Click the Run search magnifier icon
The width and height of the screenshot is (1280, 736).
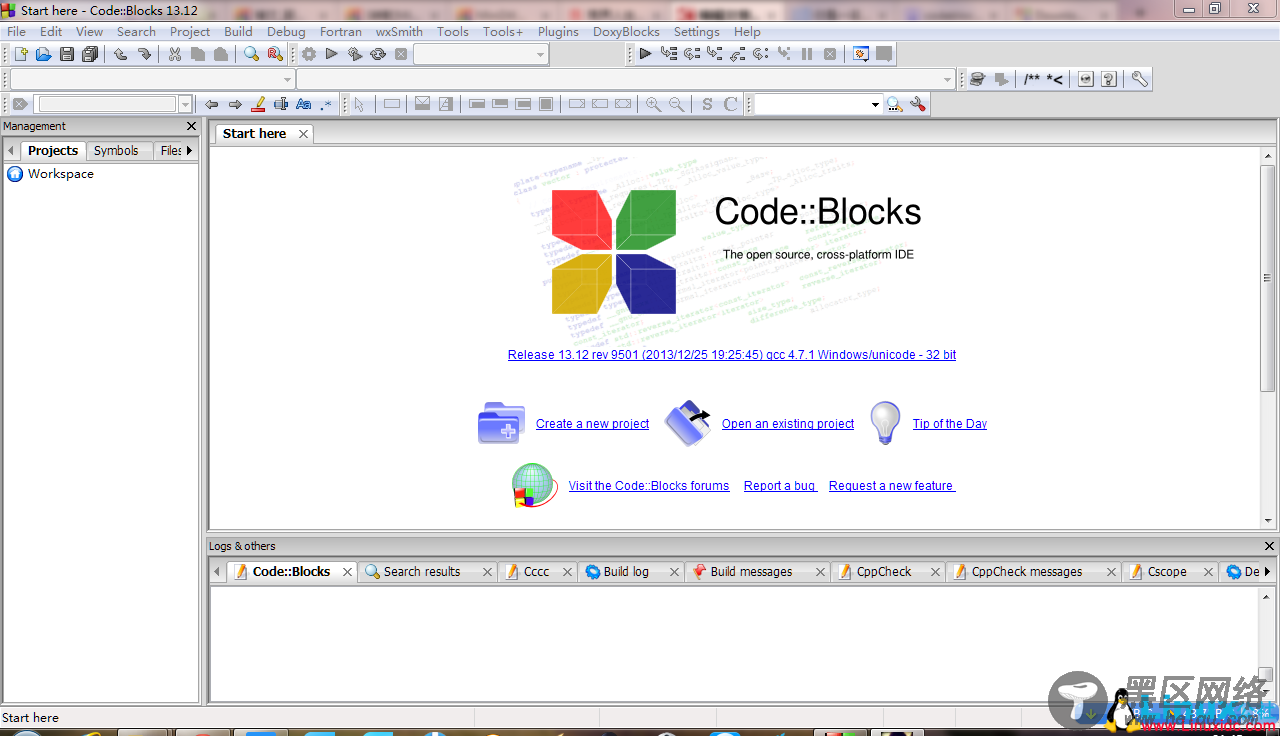click(x=894, y=104)
